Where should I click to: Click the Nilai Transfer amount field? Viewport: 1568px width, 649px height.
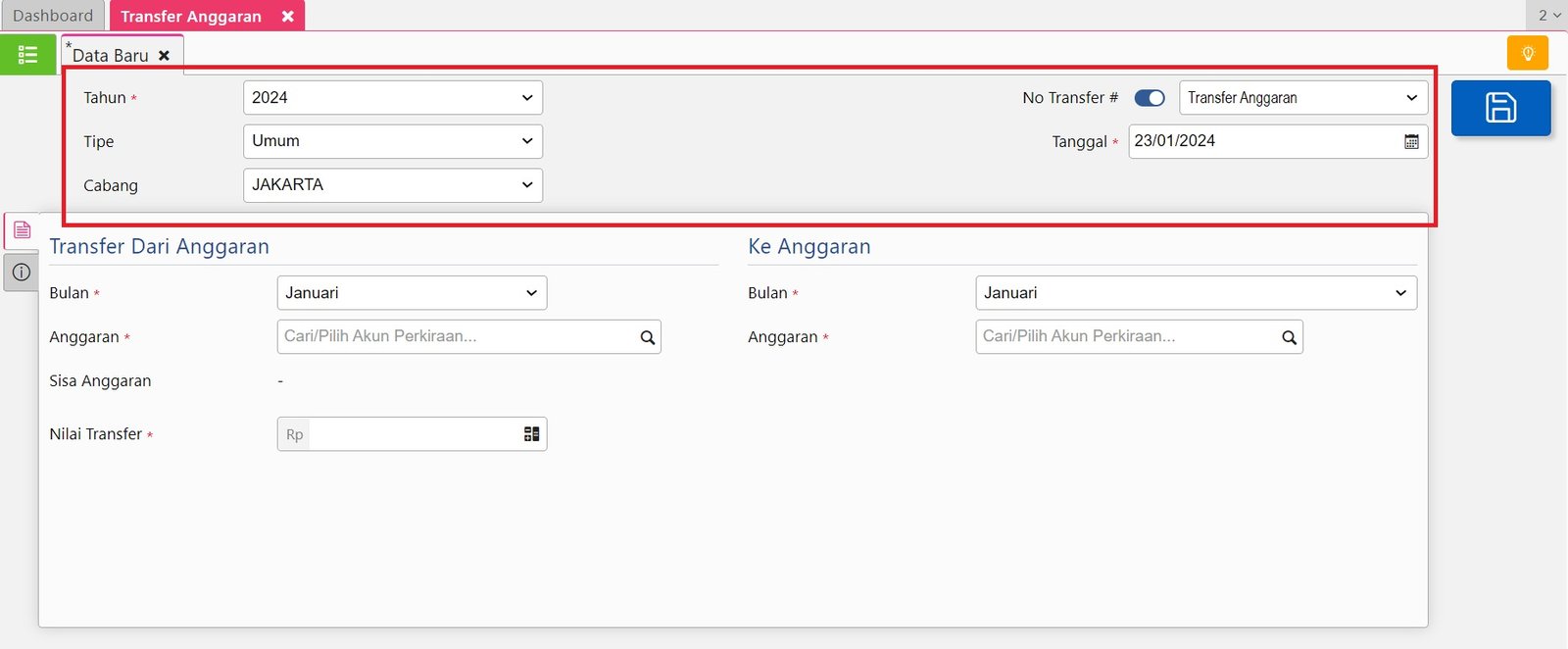[414, 434]
